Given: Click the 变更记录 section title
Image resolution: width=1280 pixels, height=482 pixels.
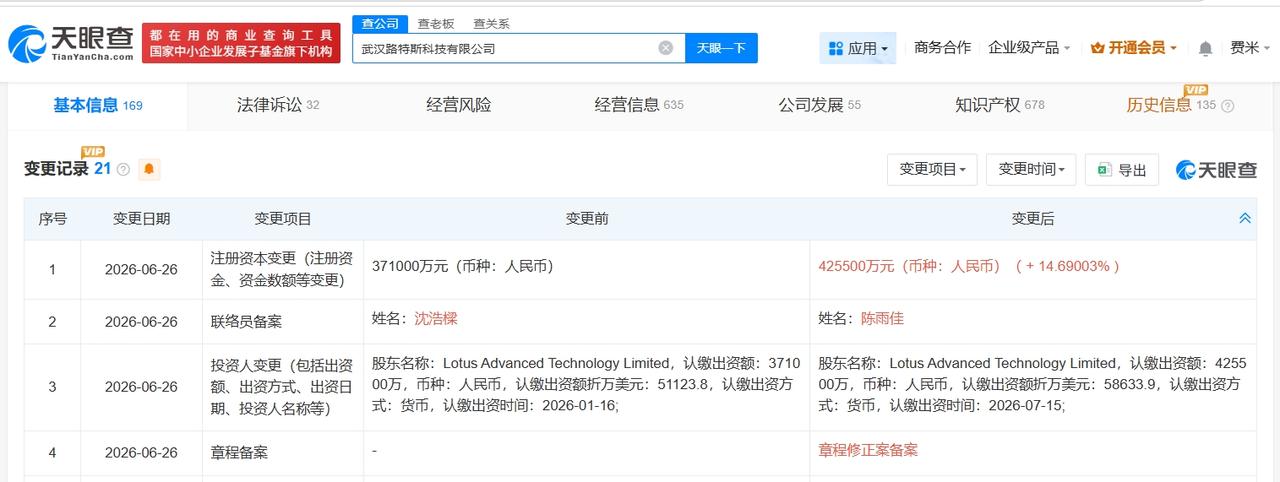Looking at the screenshot, I should click(x=57, y=169).
